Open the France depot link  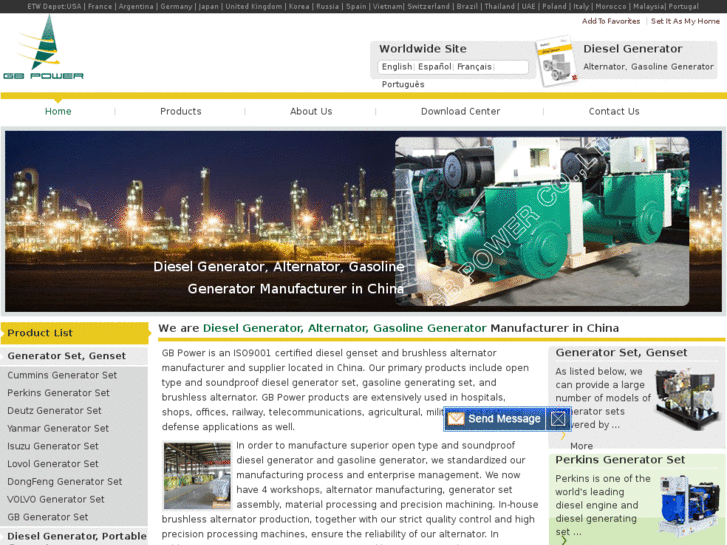click(x=100, y=6)
